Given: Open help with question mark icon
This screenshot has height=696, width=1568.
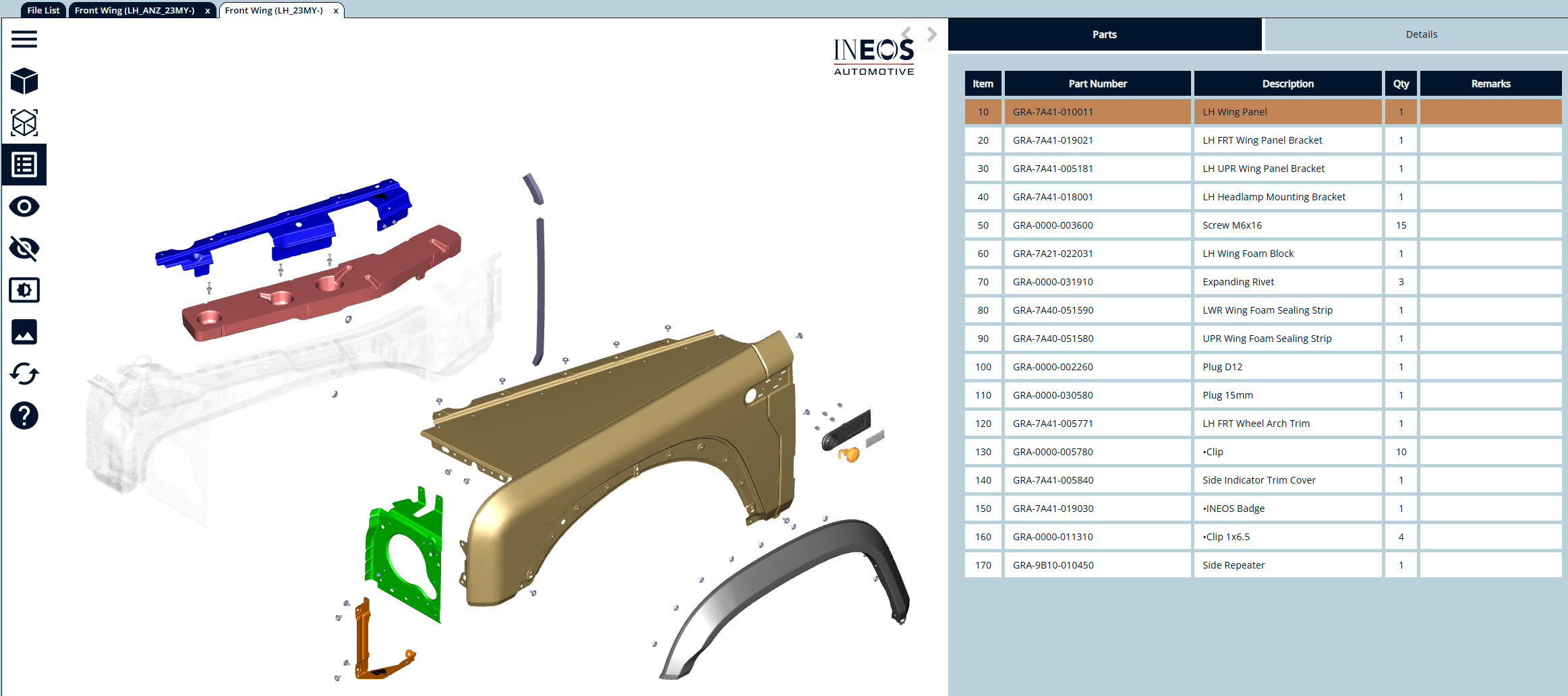Looking at the screenshot, I should (24, 415).
